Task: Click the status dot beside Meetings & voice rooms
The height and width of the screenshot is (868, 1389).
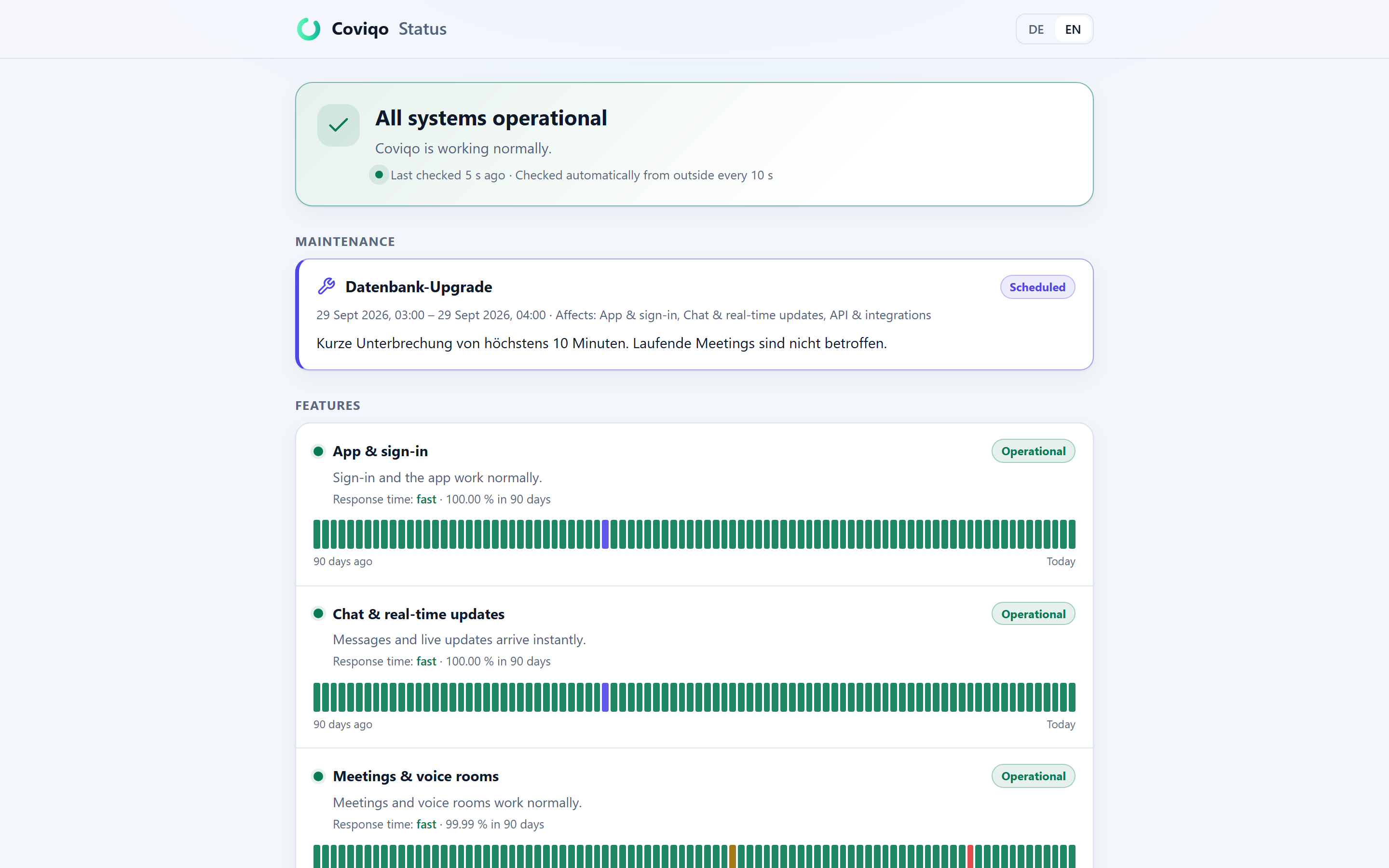Action: click(318, 776)
